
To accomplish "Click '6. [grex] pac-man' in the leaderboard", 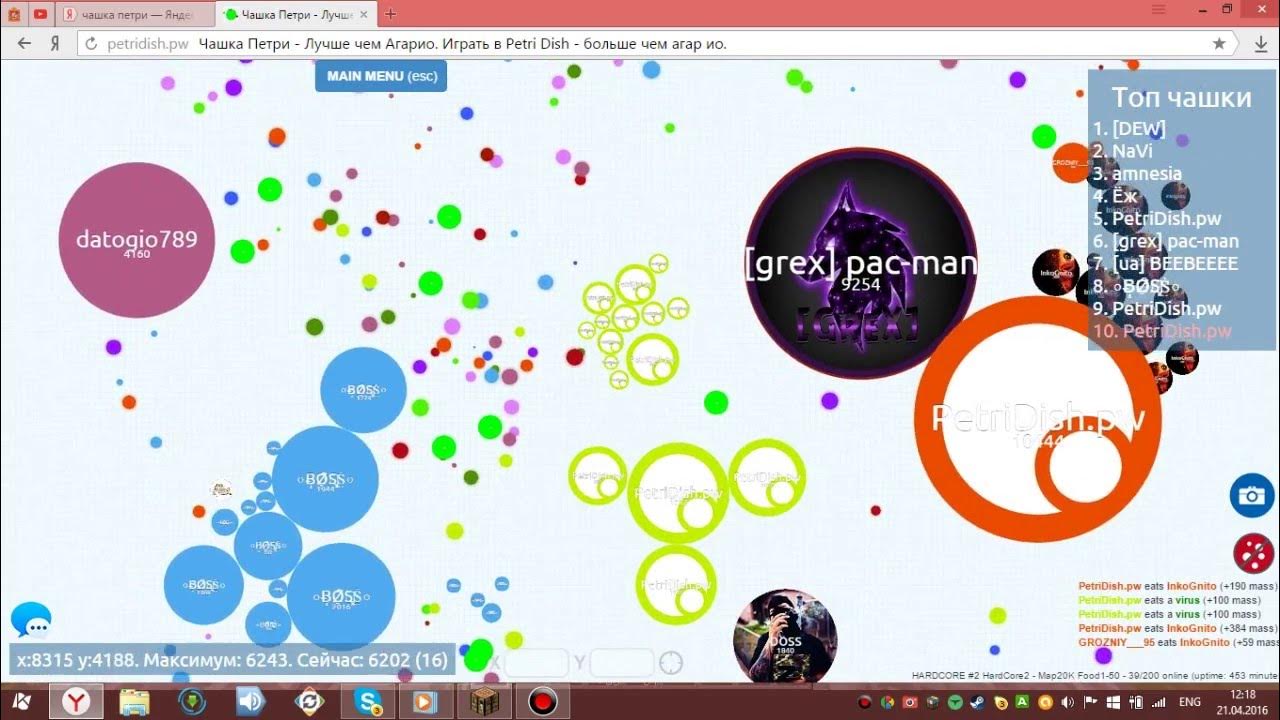I will (x=1165, y=241).
